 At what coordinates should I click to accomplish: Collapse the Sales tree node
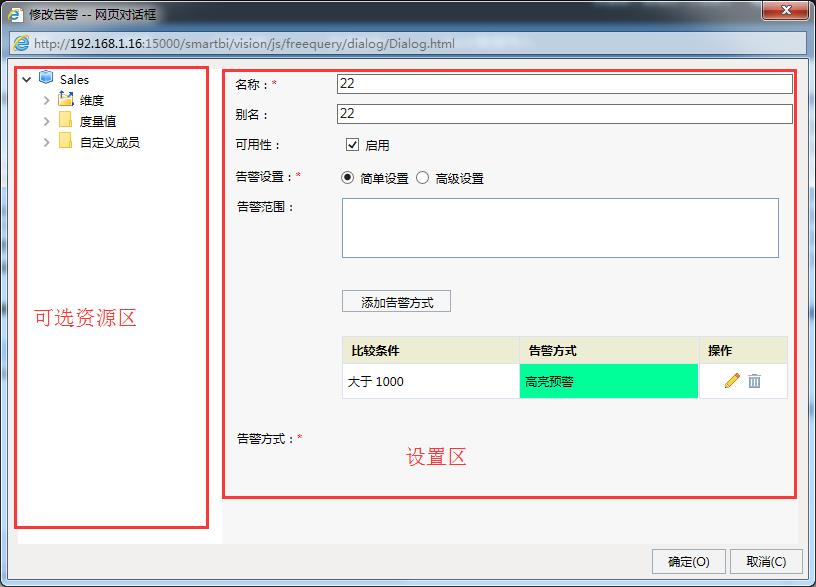(27, 80)
